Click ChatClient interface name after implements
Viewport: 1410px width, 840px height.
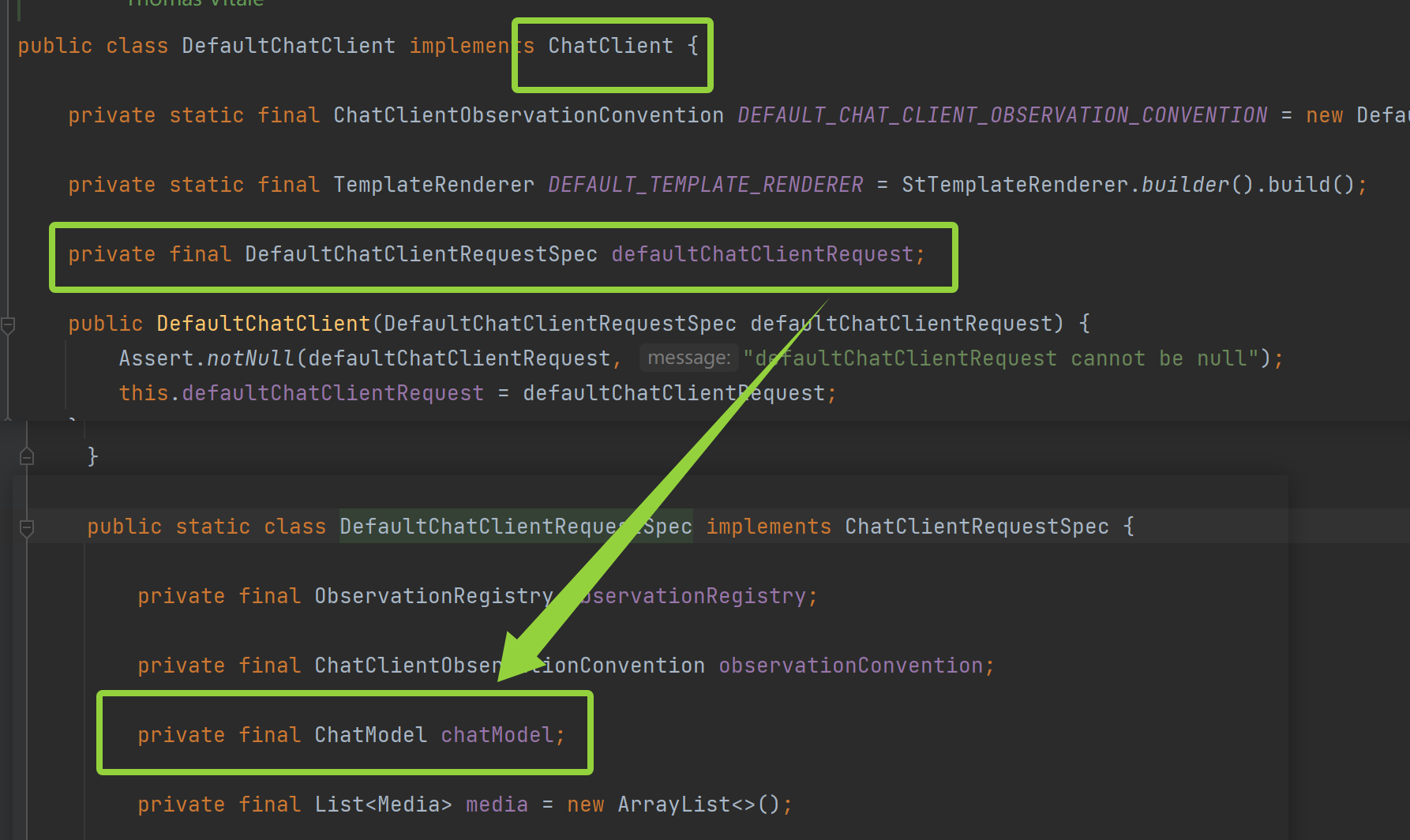[x=610, y=46]
